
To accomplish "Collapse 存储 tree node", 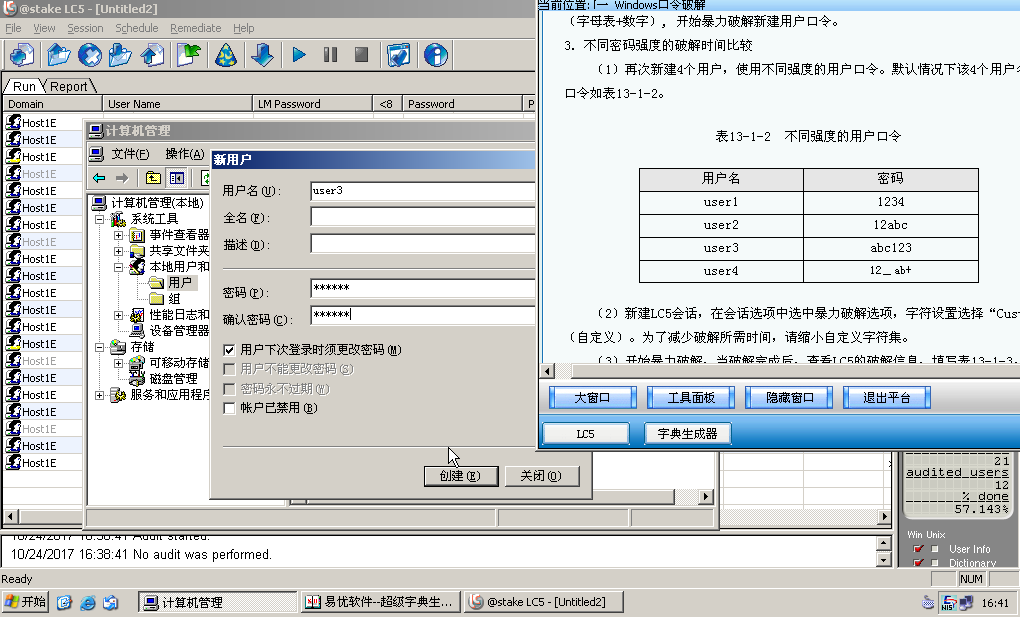I will click(100, 347).
